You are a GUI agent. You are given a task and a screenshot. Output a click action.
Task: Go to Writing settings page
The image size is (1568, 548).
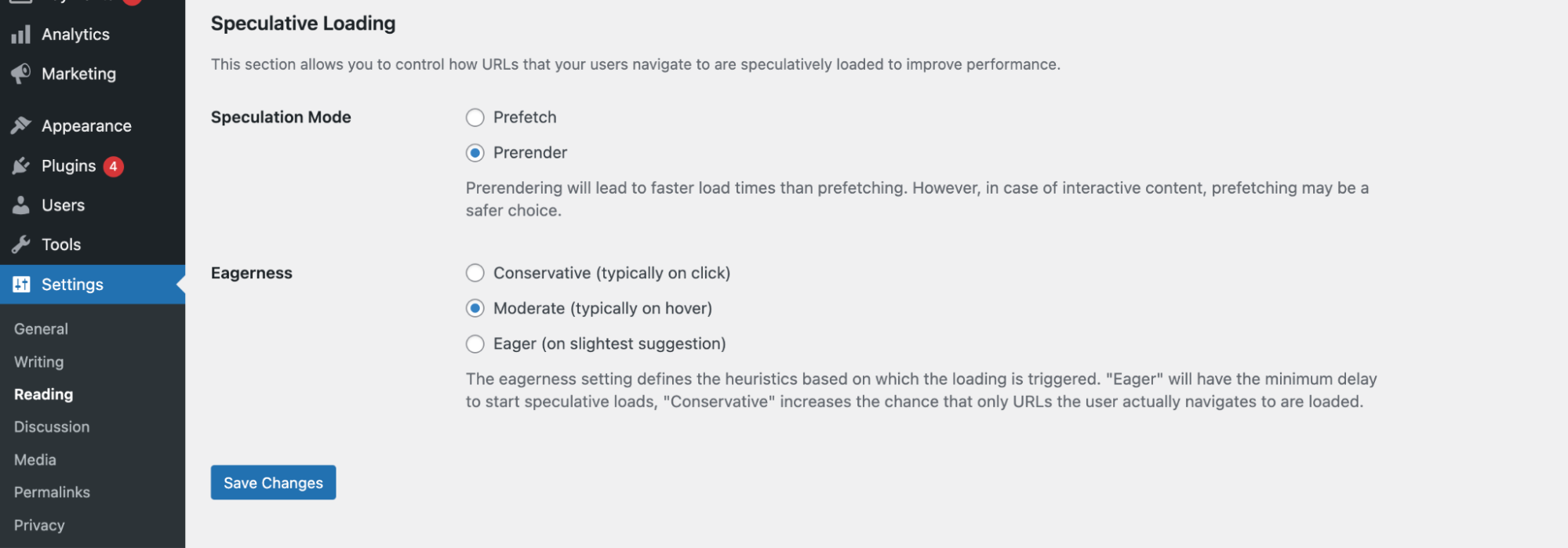(x=38, y=362)
